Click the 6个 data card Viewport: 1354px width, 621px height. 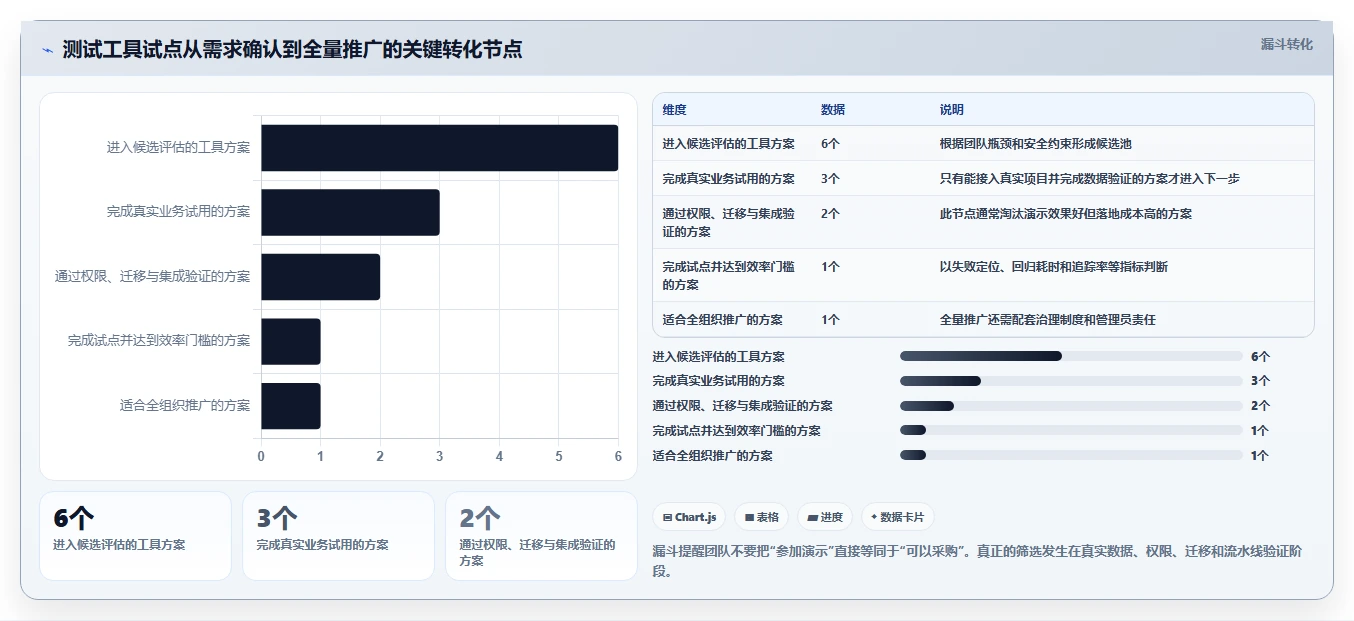tap(135, 535)
